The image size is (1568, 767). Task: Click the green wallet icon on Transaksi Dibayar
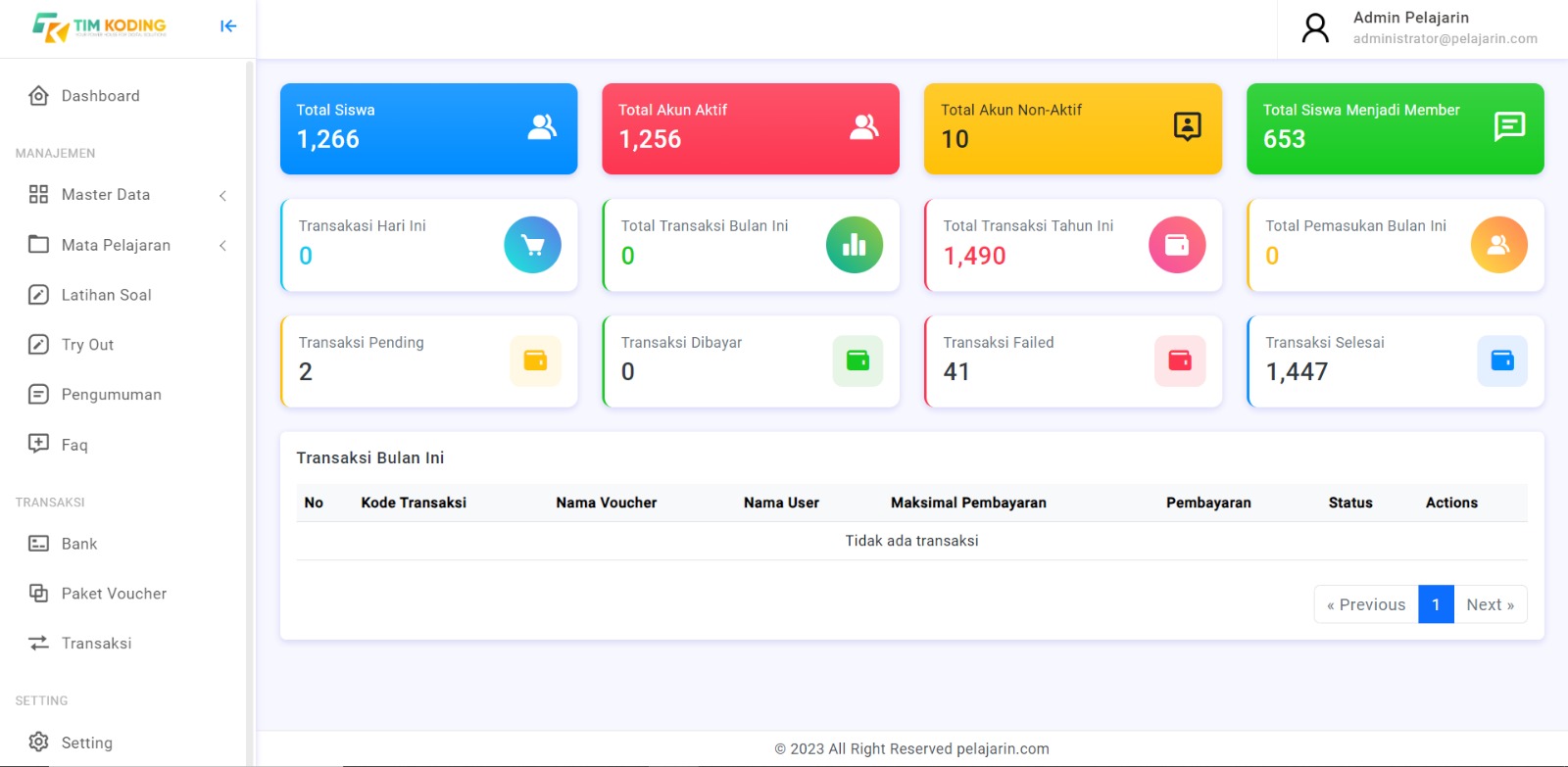[x=857, y=360]
